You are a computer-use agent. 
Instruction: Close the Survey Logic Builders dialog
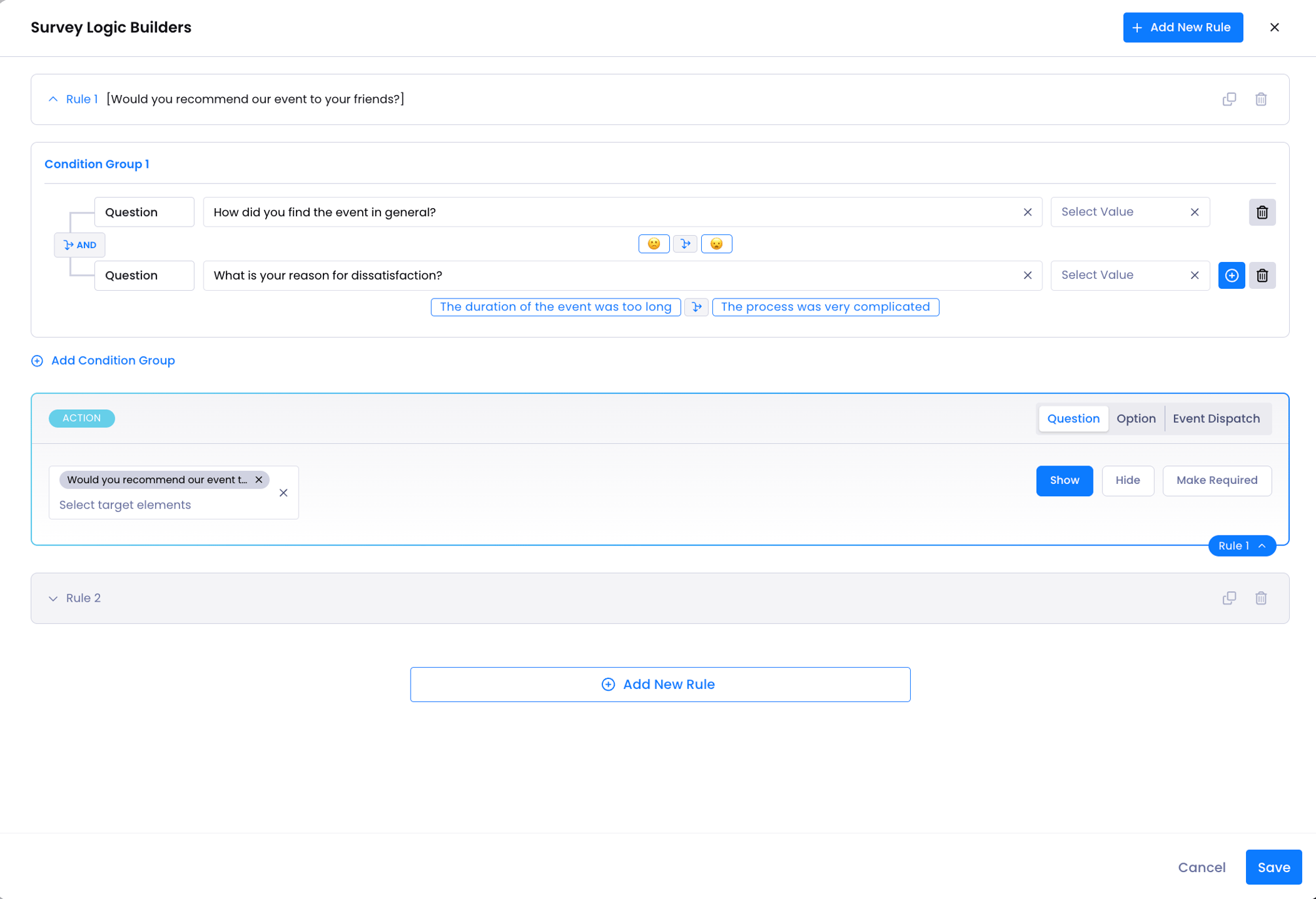click(1274, 28)
